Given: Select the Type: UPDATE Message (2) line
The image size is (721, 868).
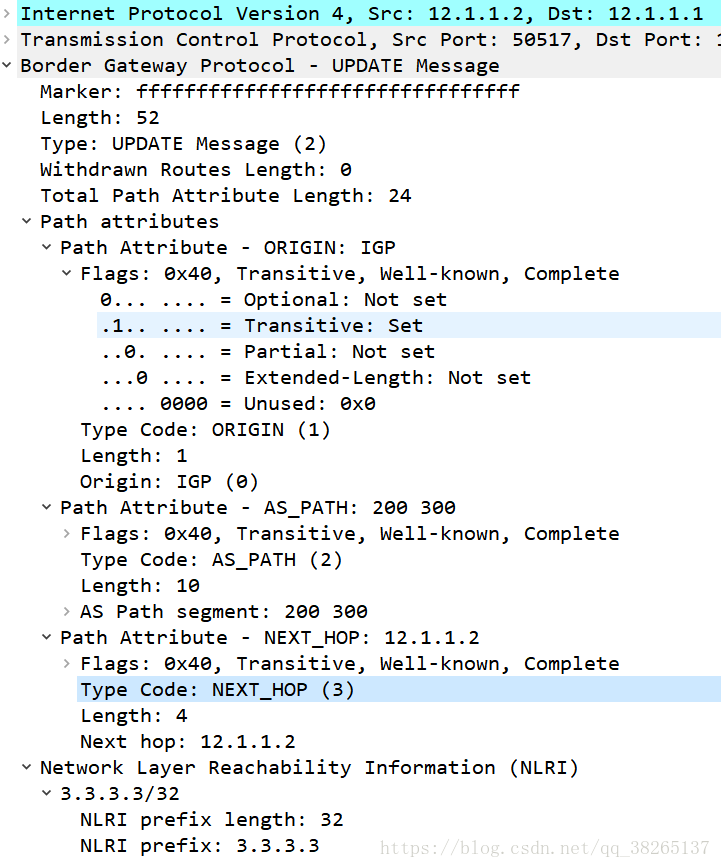Looking at the screenshot, I should [183, 144].
